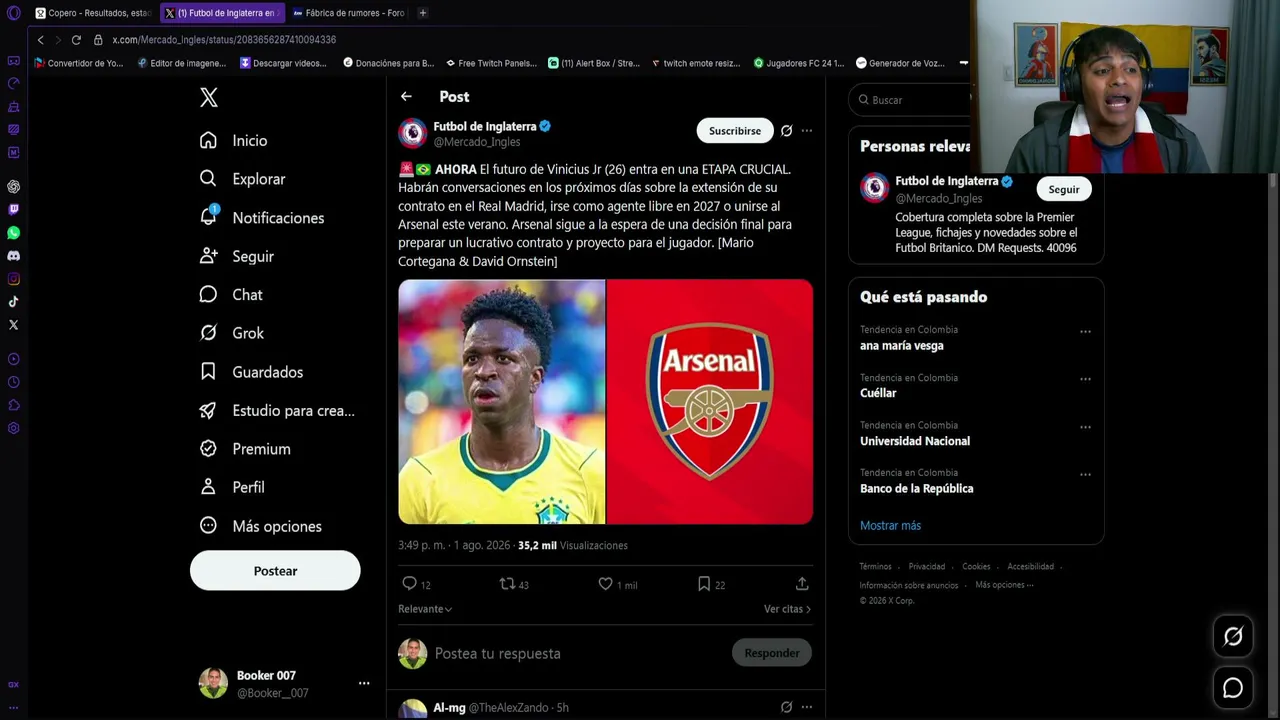
Task: Click the Responder button
Action: click(x=772, y=653)
